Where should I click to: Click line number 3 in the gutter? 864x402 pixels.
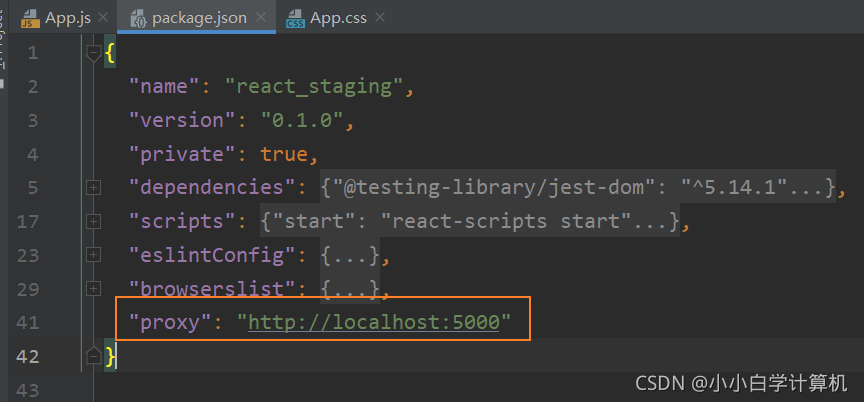33,121
